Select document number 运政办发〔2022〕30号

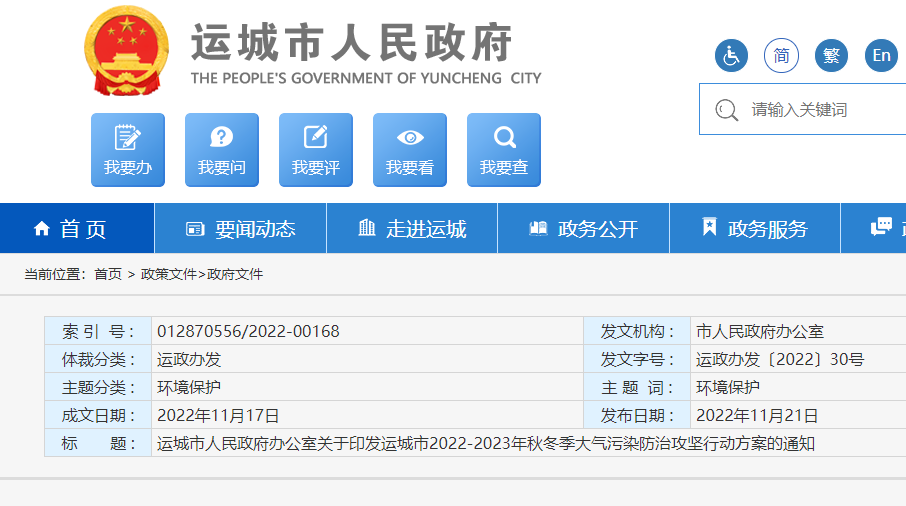[780, 359]
